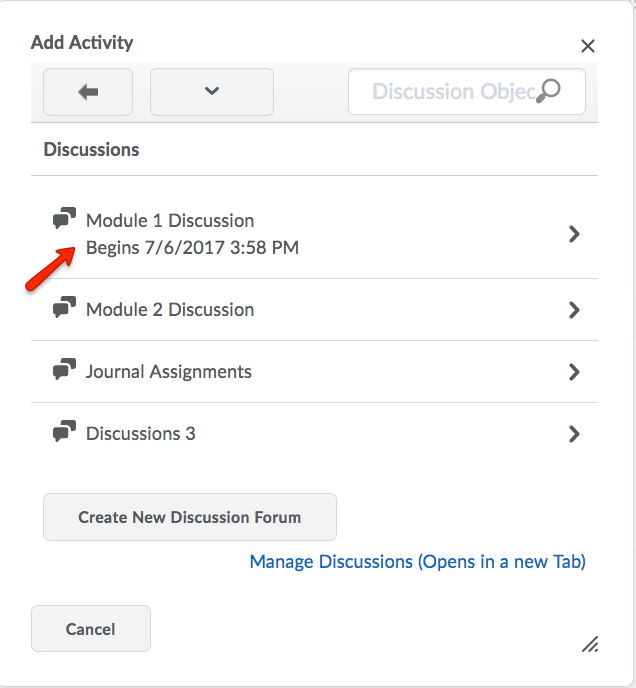
Task: Expand Module 1 Discussion right chevron
Action: click(574, 233)
